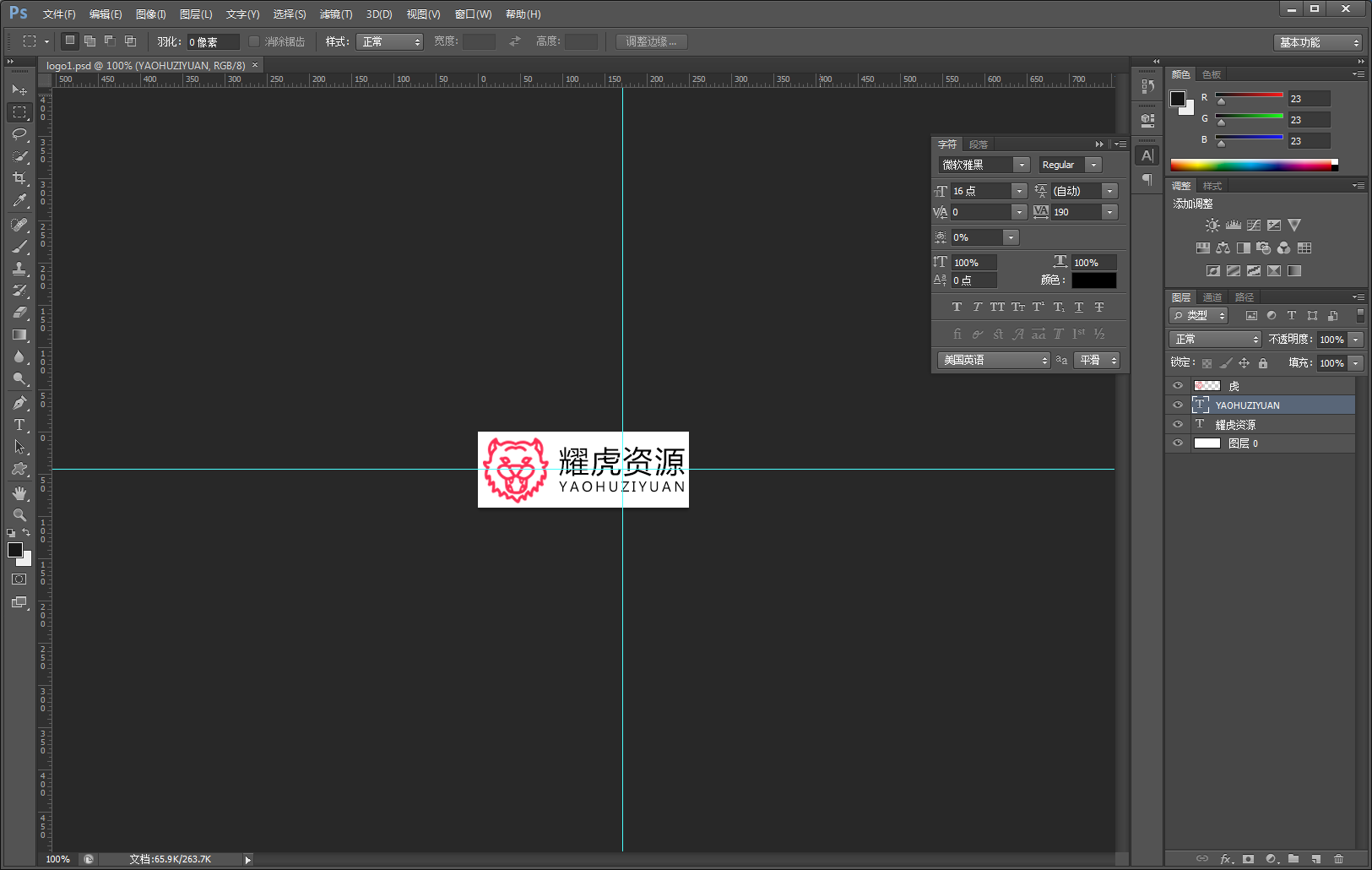Click the black text color swatch

point(1093,280)
